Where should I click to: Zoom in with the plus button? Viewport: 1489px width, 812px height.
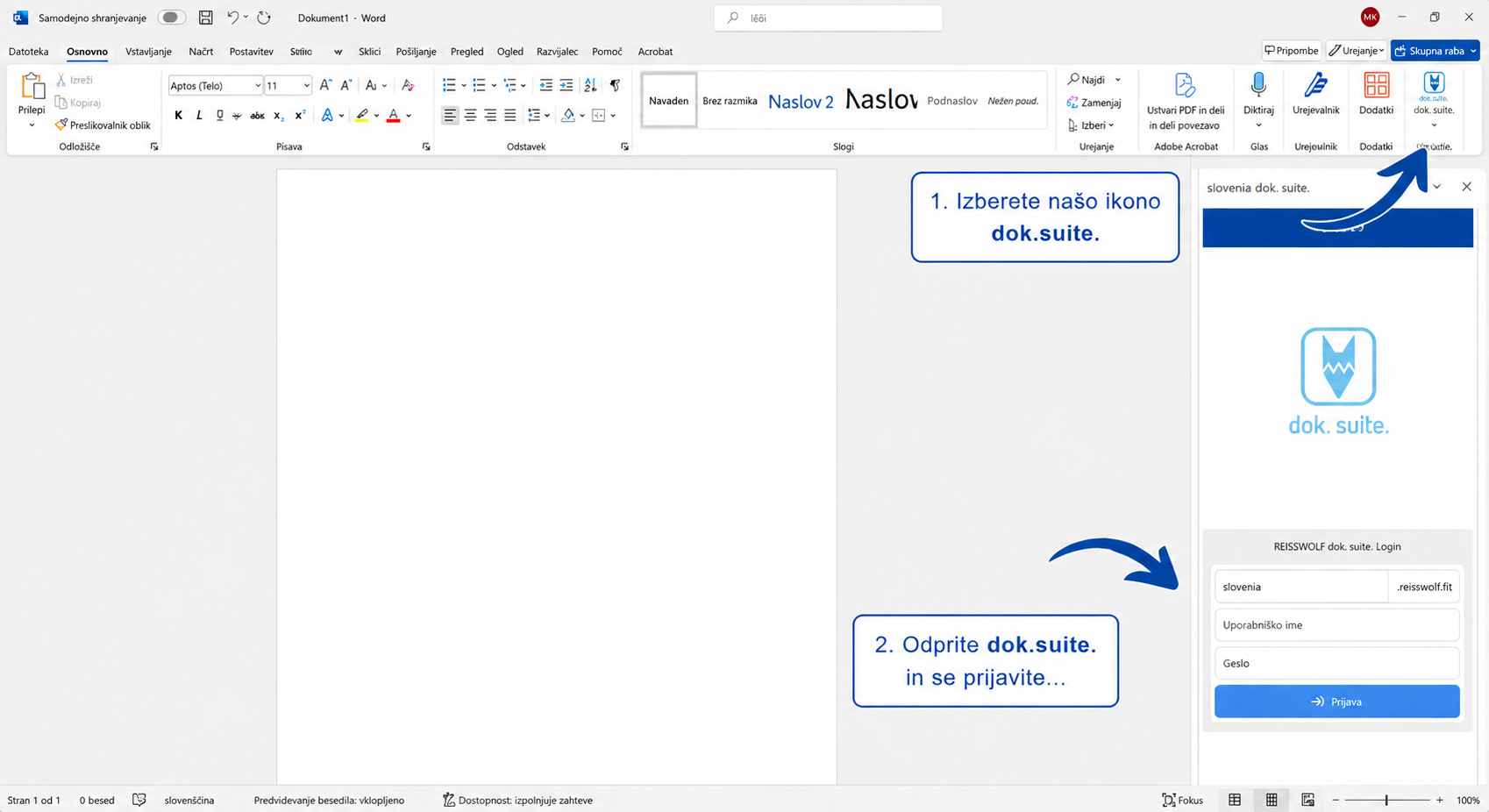(1440, 800)
